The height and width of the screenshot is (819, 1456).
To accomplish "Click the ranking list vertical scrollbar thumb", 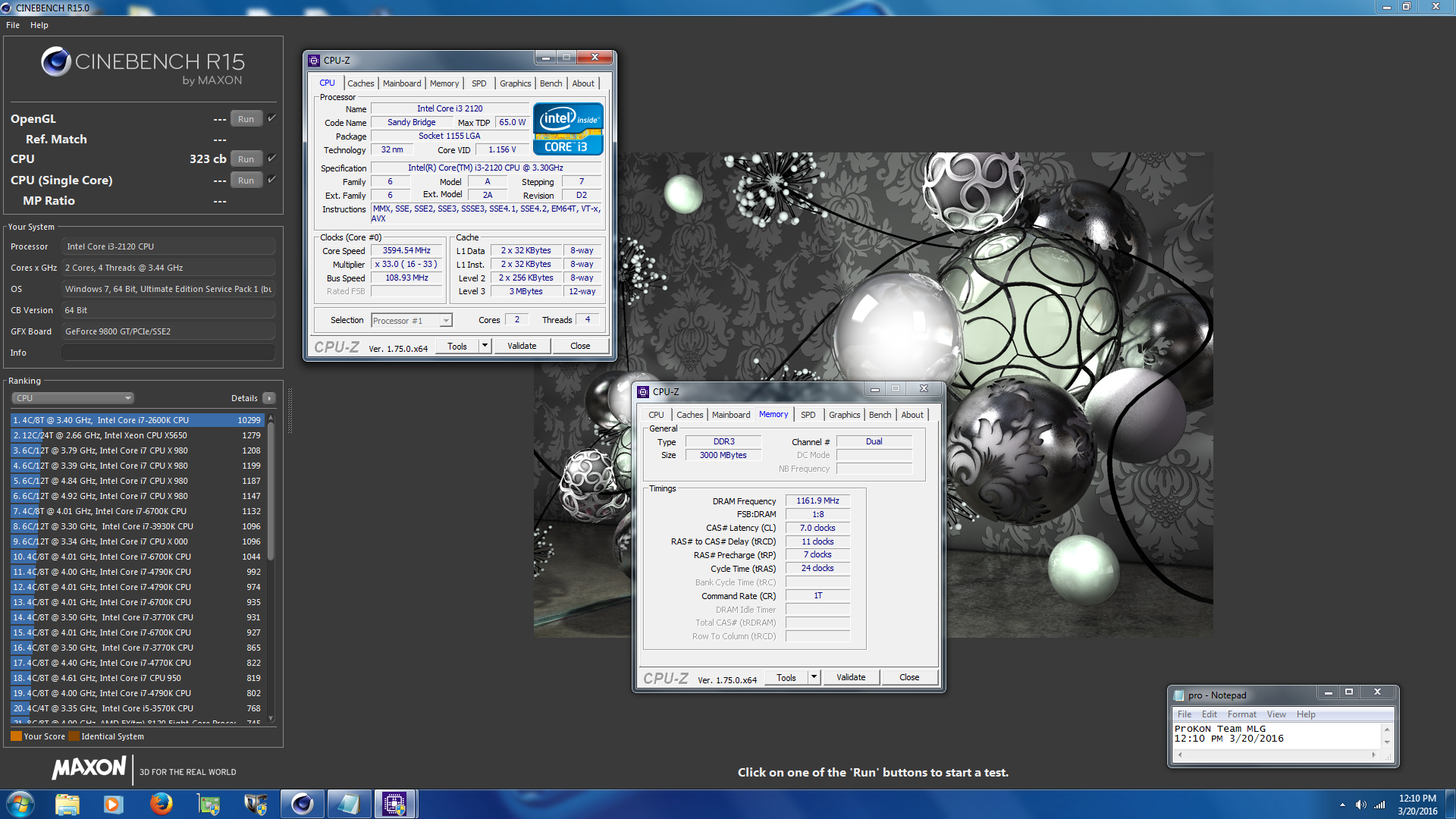I will coord(271,491).
